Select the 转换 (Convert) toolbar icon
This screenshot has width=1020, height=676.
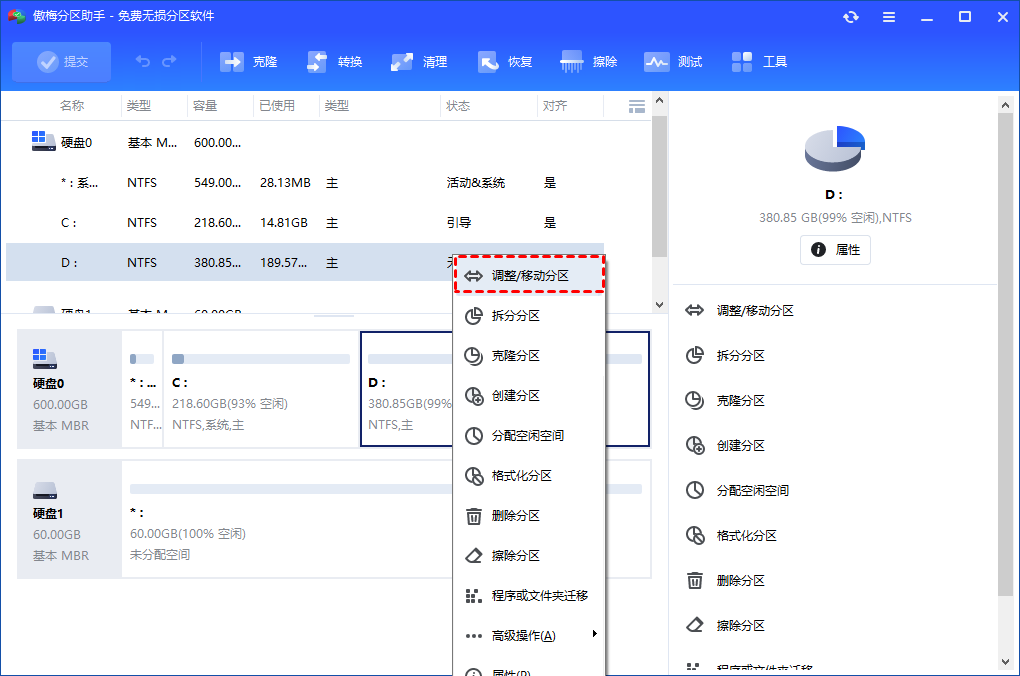[x=334, y=61]
